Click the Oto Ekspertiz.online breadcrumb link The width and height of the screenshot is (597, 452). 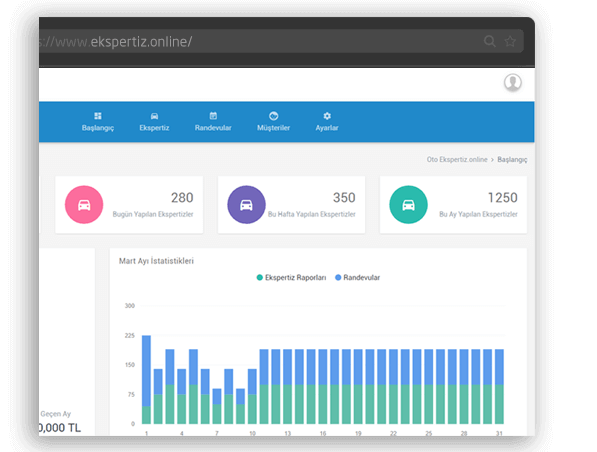[457, 160]
